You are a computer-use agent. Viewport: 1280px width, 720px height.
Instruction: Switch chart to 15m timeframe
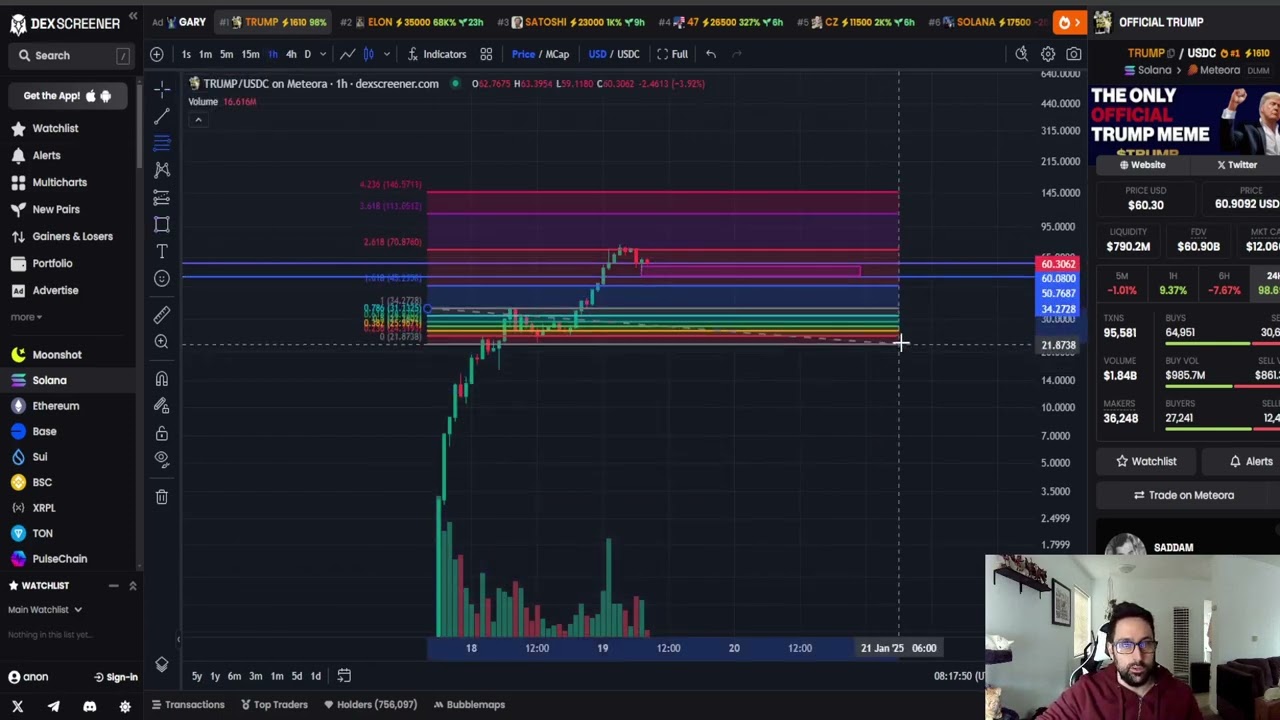(250, 54)
